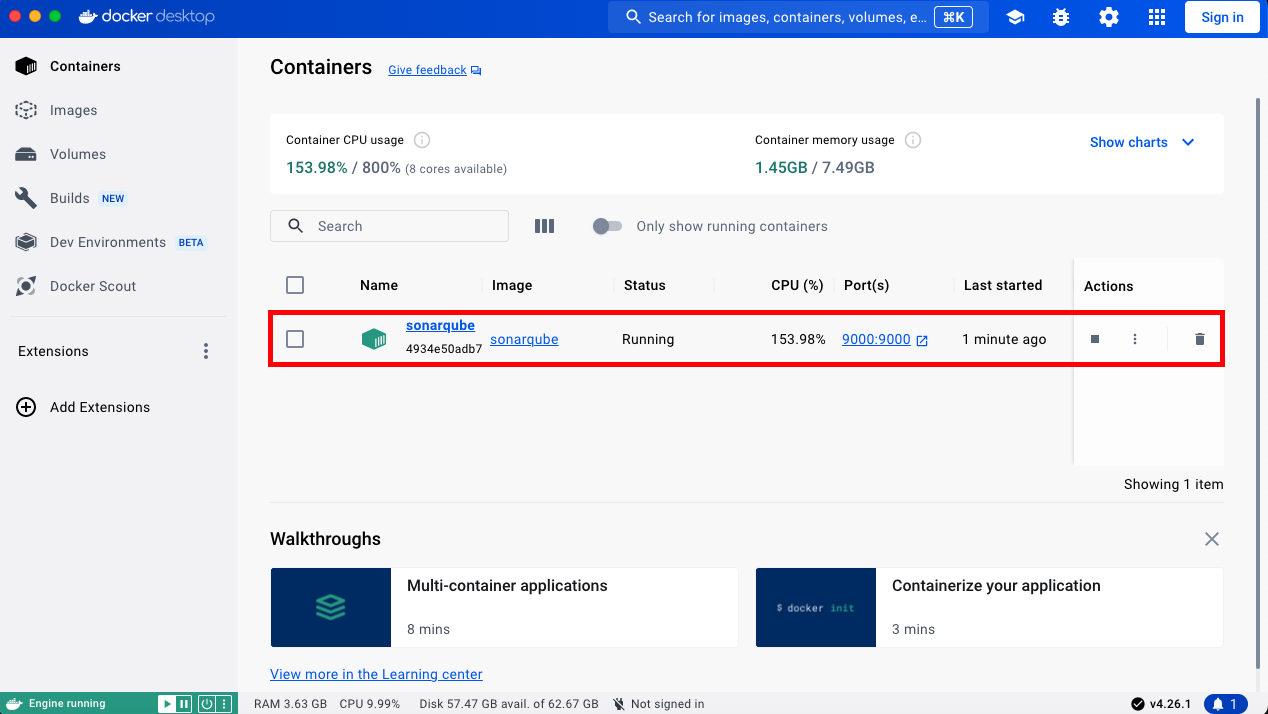The height and width of the screenshot is (714, 1268).
Task: Delete the sonarqube container trash icon
Action: [1200, 339]
